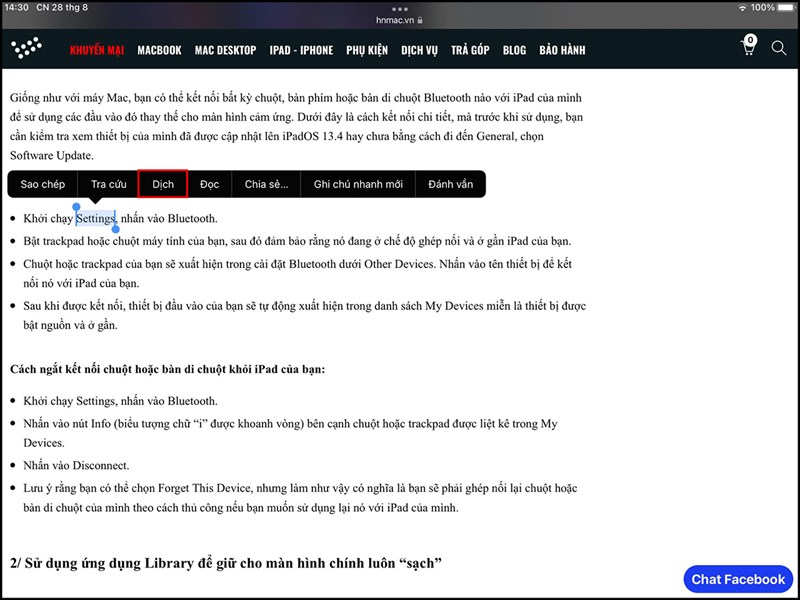
Task: Tap the lock icon beside hnmac.vn
Action: coord(420,20)
